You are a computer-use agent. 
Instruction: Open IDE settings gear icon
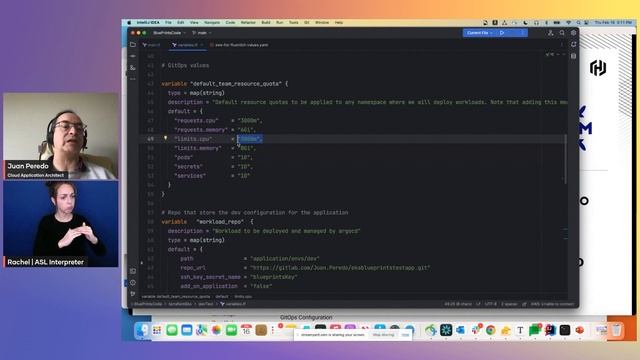pos(573,33)
